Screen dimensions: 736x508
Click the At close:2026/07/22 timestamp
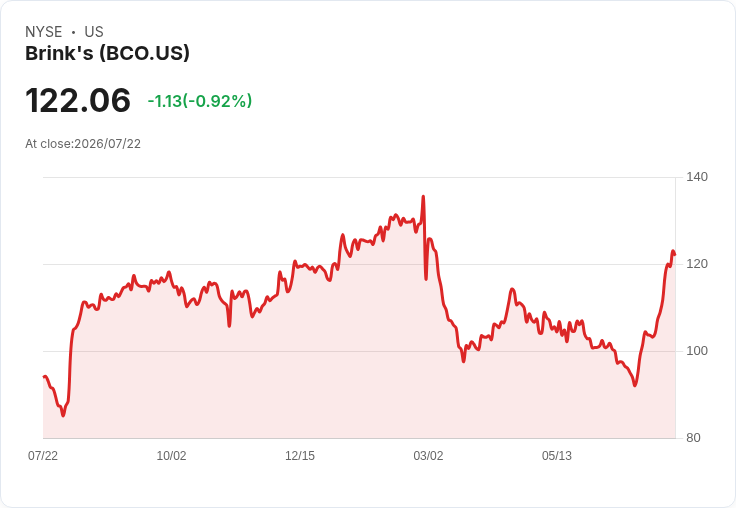pos(83,144)
